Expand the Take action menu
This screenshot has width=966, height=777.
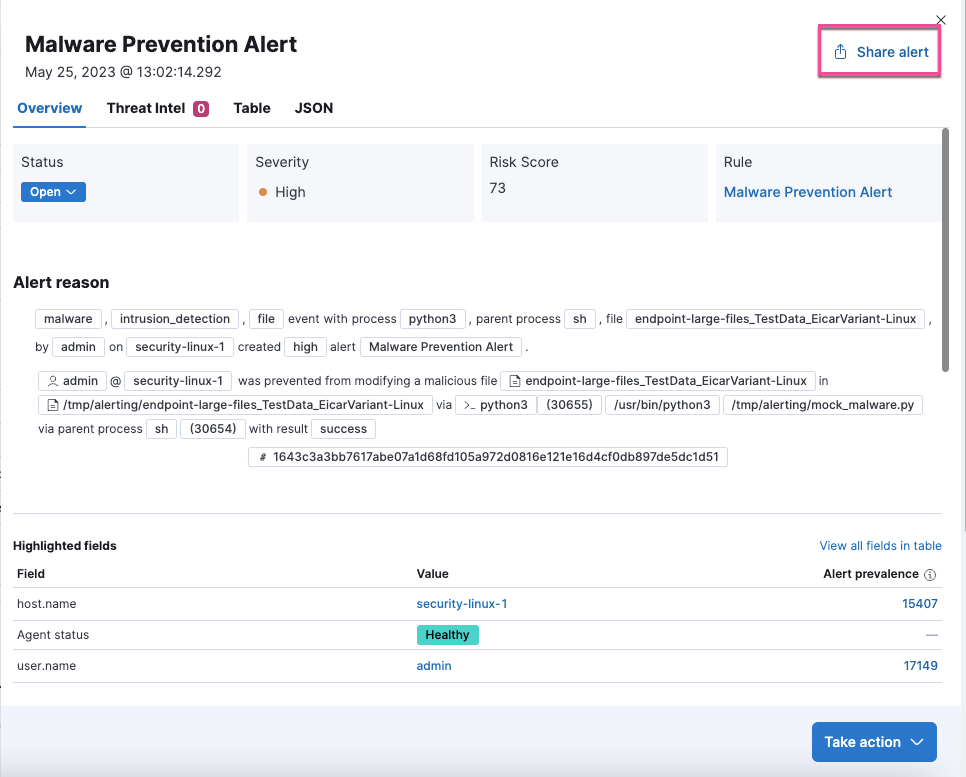[873, 742]
